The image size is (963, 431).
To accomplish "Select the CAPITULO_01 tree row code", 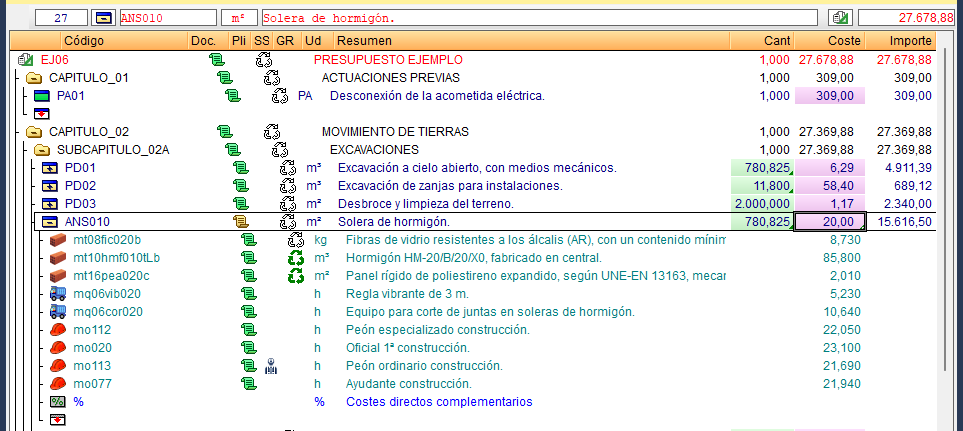I will (88, 78).
